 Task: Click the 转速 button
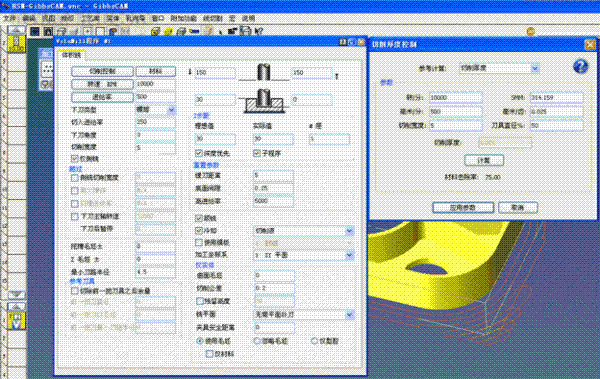click(102, 84)
